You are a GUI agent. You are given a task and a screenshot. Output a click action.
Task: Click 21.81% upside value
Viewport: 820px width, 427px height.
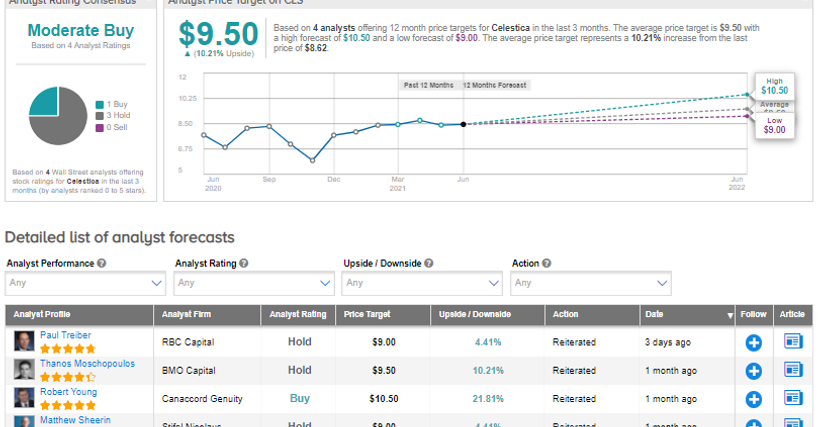[488, 399]
